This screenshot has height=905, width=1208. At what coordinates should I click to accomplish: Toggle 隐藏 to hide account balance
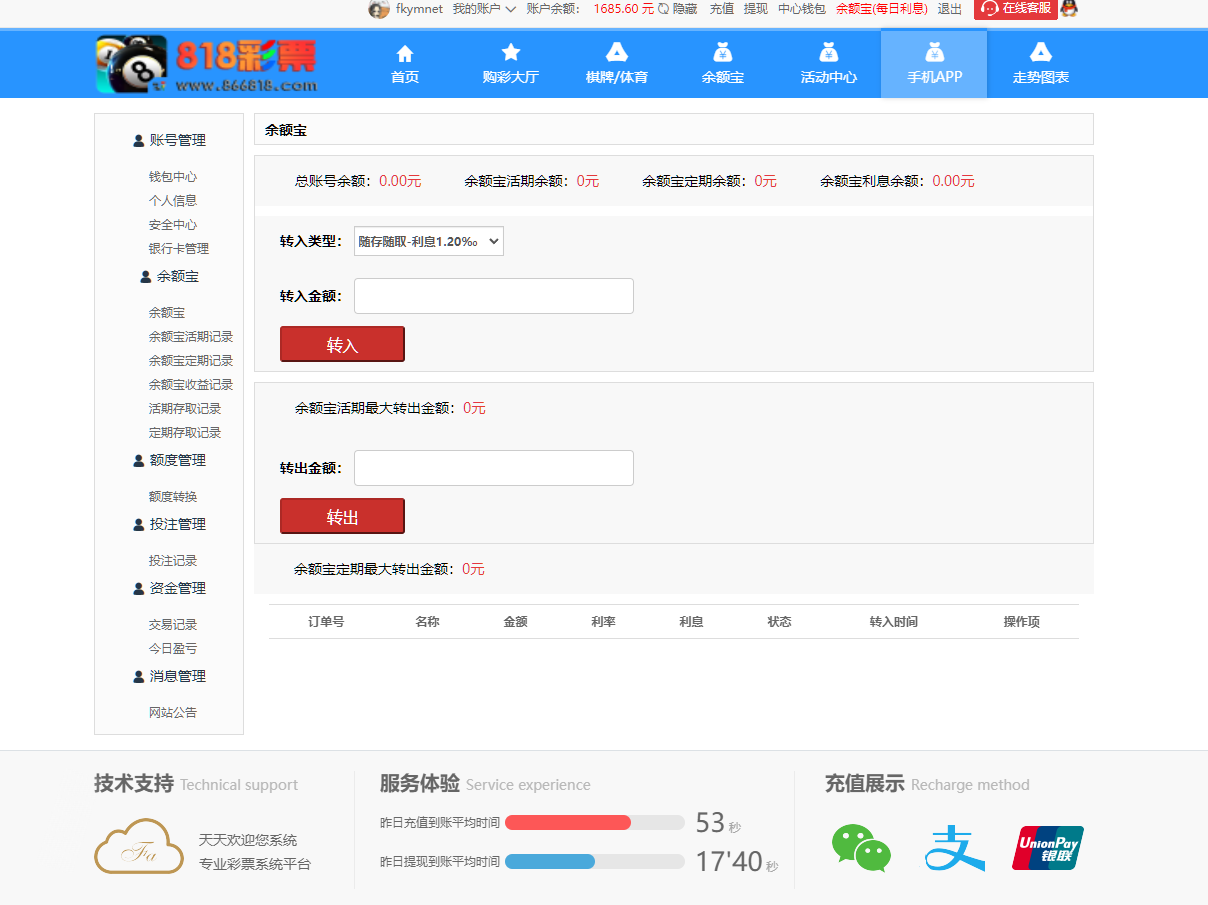pos(685,9)
